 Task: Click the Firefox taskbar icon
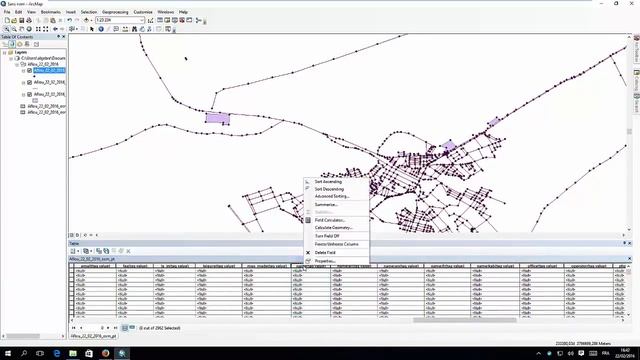(105, 353)
